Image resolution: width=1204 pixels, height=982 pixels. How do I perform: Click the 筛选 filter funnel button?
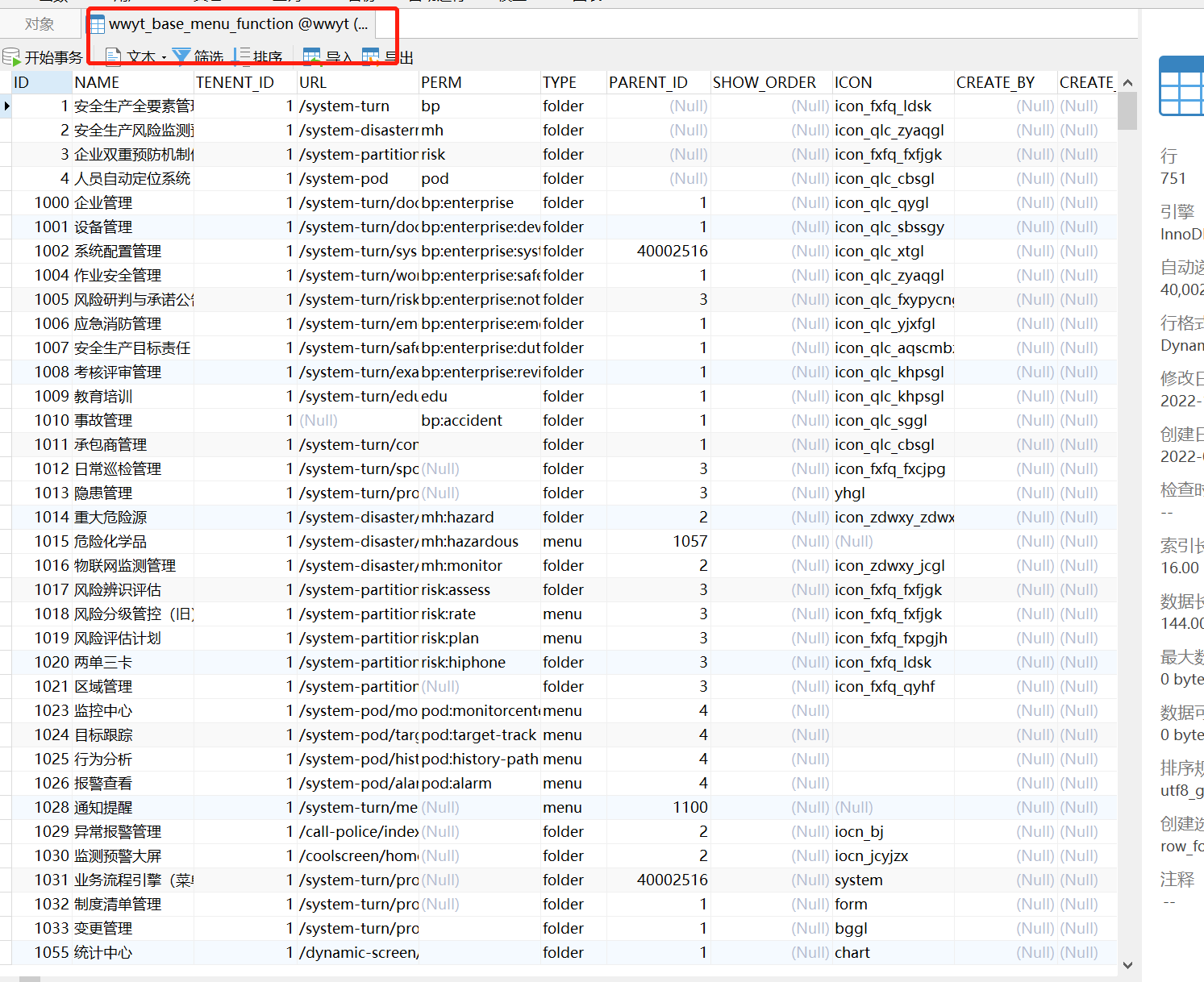click(198, 57)
